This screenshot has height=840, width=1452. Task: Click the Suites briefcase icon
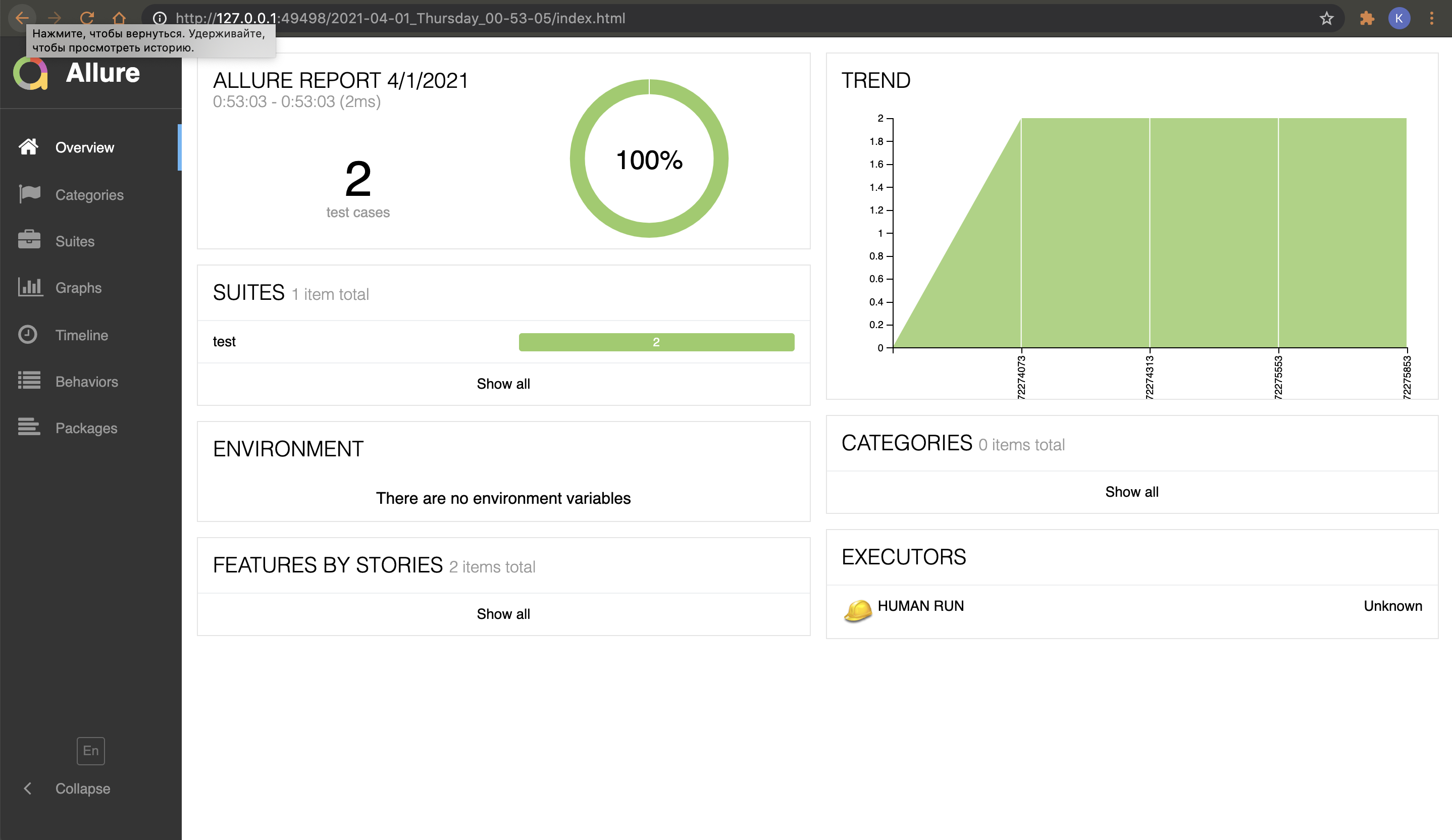(x=29, y=240)
